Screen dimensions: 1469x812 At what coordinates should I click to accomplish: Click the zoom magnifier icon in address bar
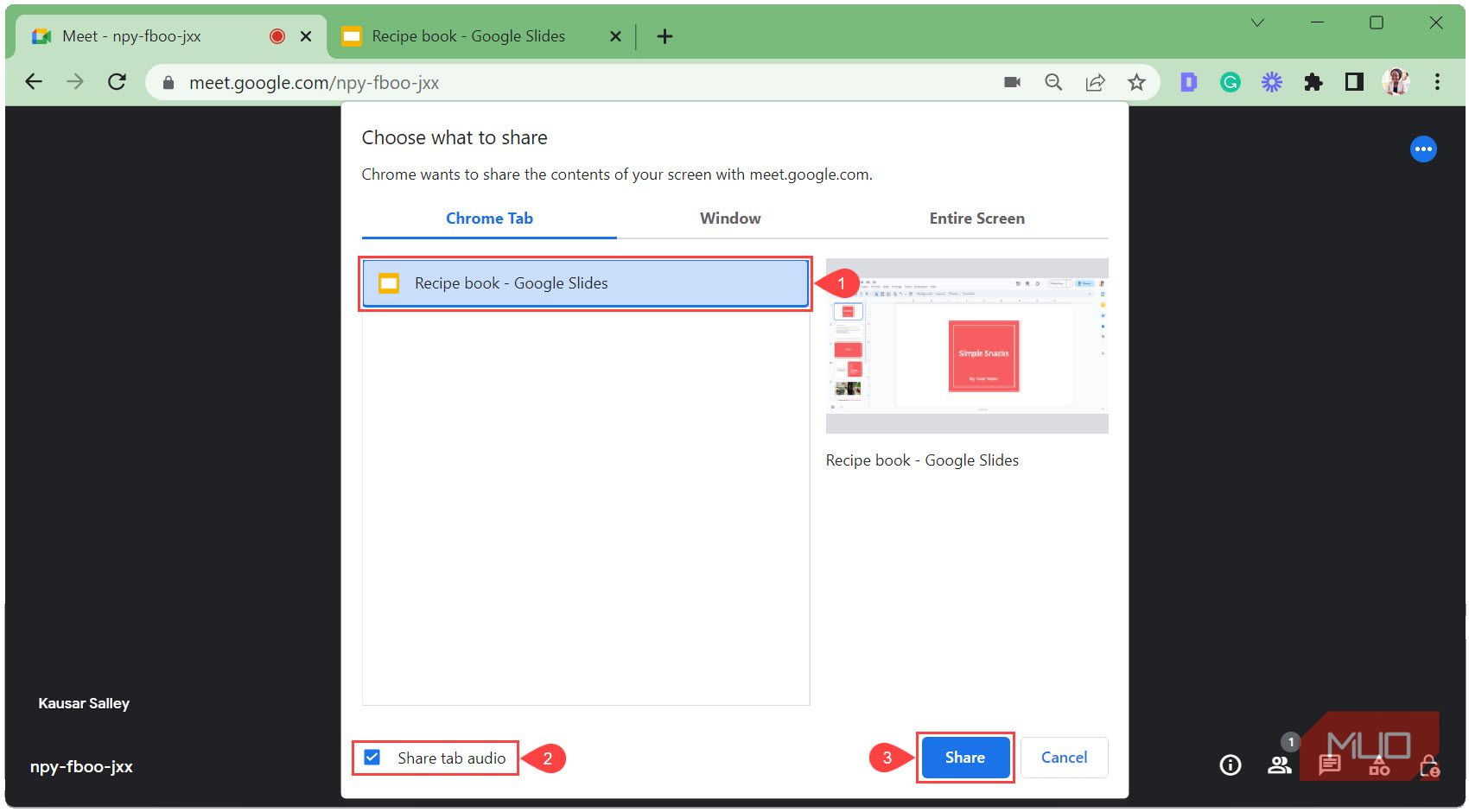point(1053,81)
